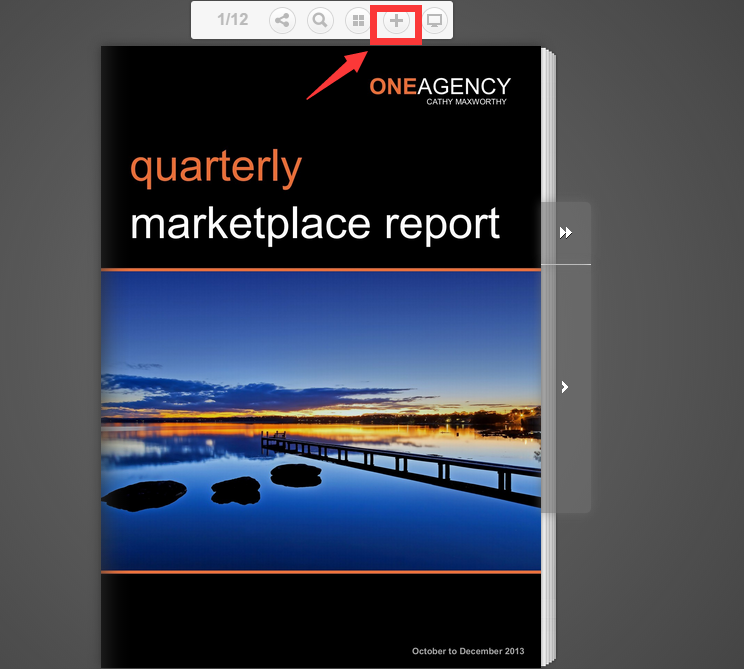Click the 1/12 page counter
The image size is (744, 669).
click(232, 19)
